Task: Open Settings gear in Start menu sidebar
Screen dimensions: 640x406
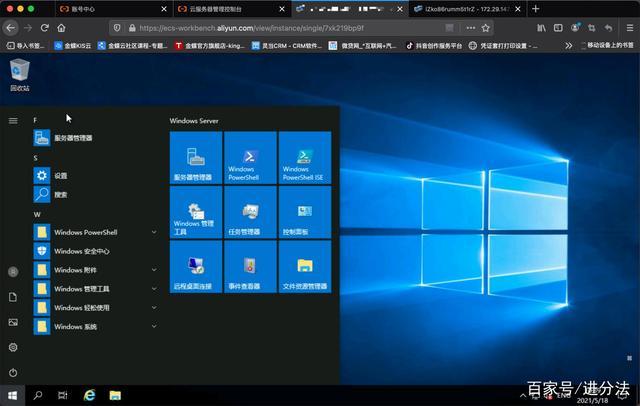Action: (13, 347)
